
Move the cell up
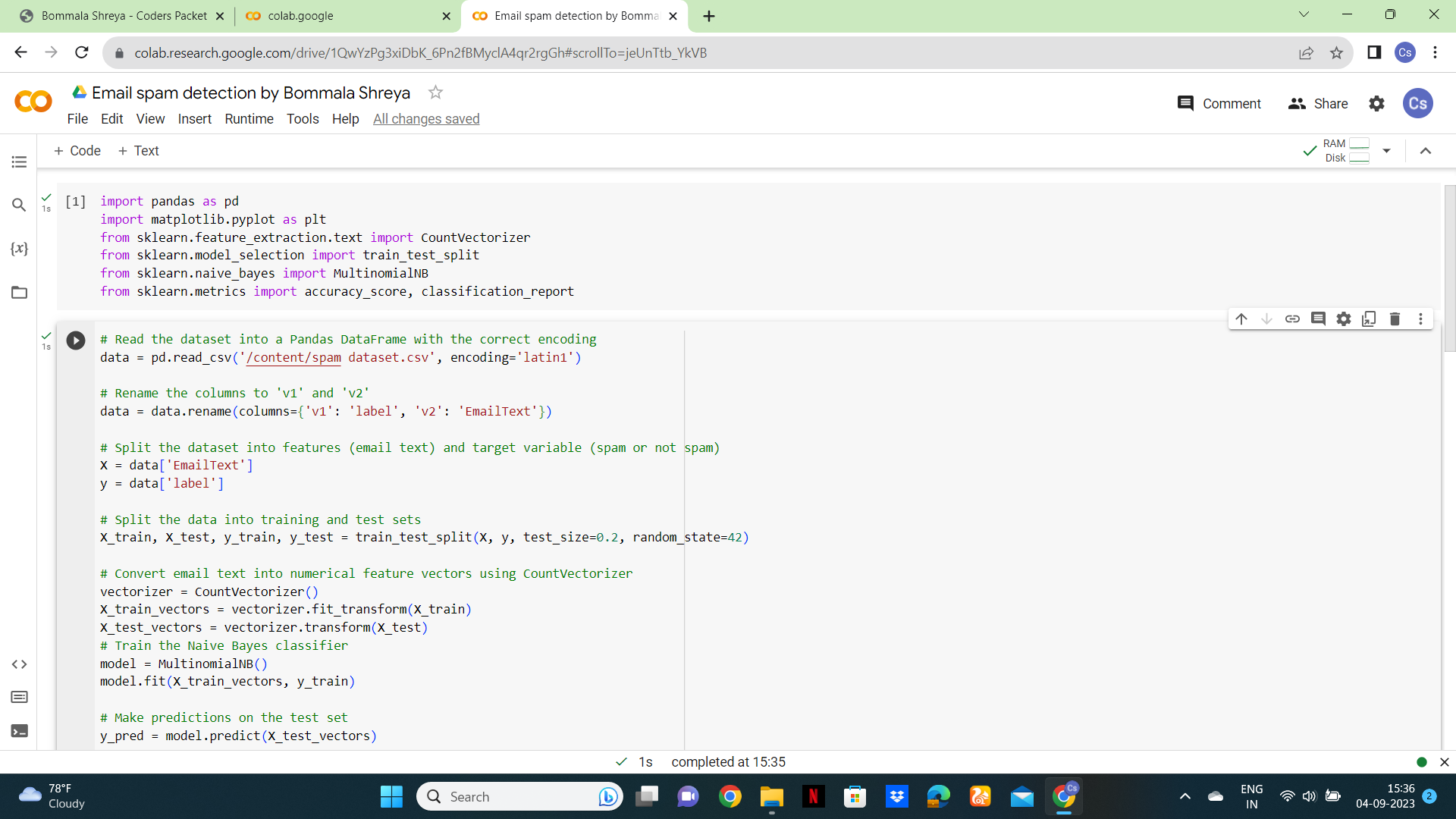pyautogui.click(x=1241, y=318)
